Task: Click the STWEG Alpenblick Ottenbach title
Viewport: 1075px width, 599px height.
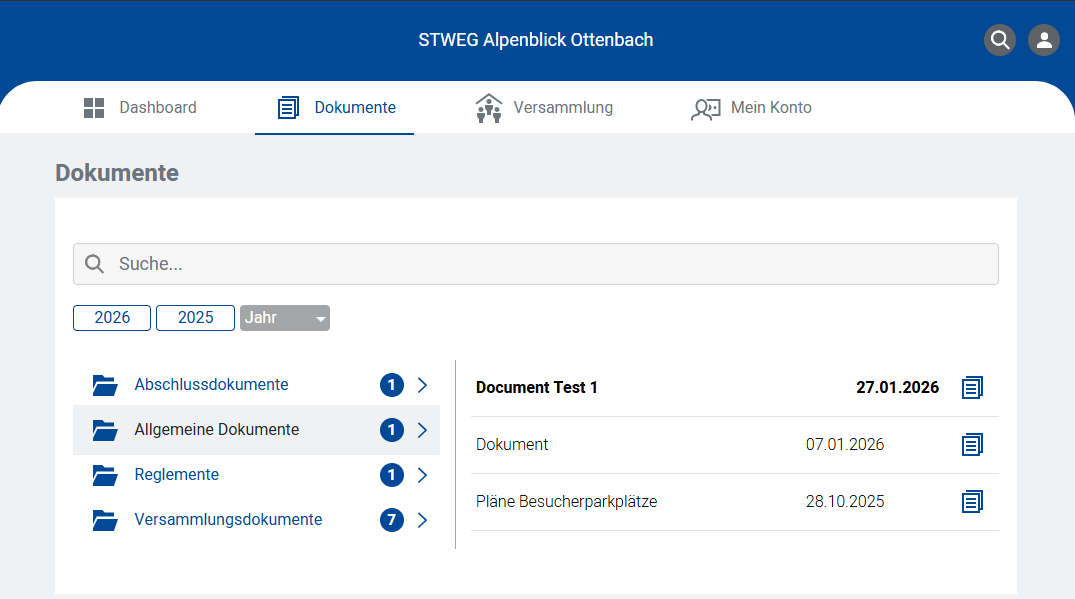Action: point(535,40)
